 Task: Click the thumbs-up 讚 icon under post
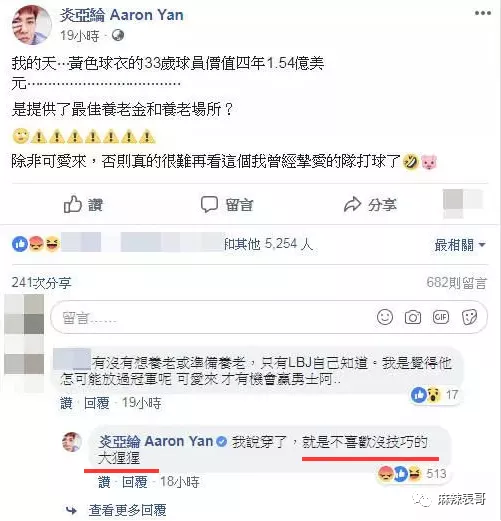[x=73, y=204]
